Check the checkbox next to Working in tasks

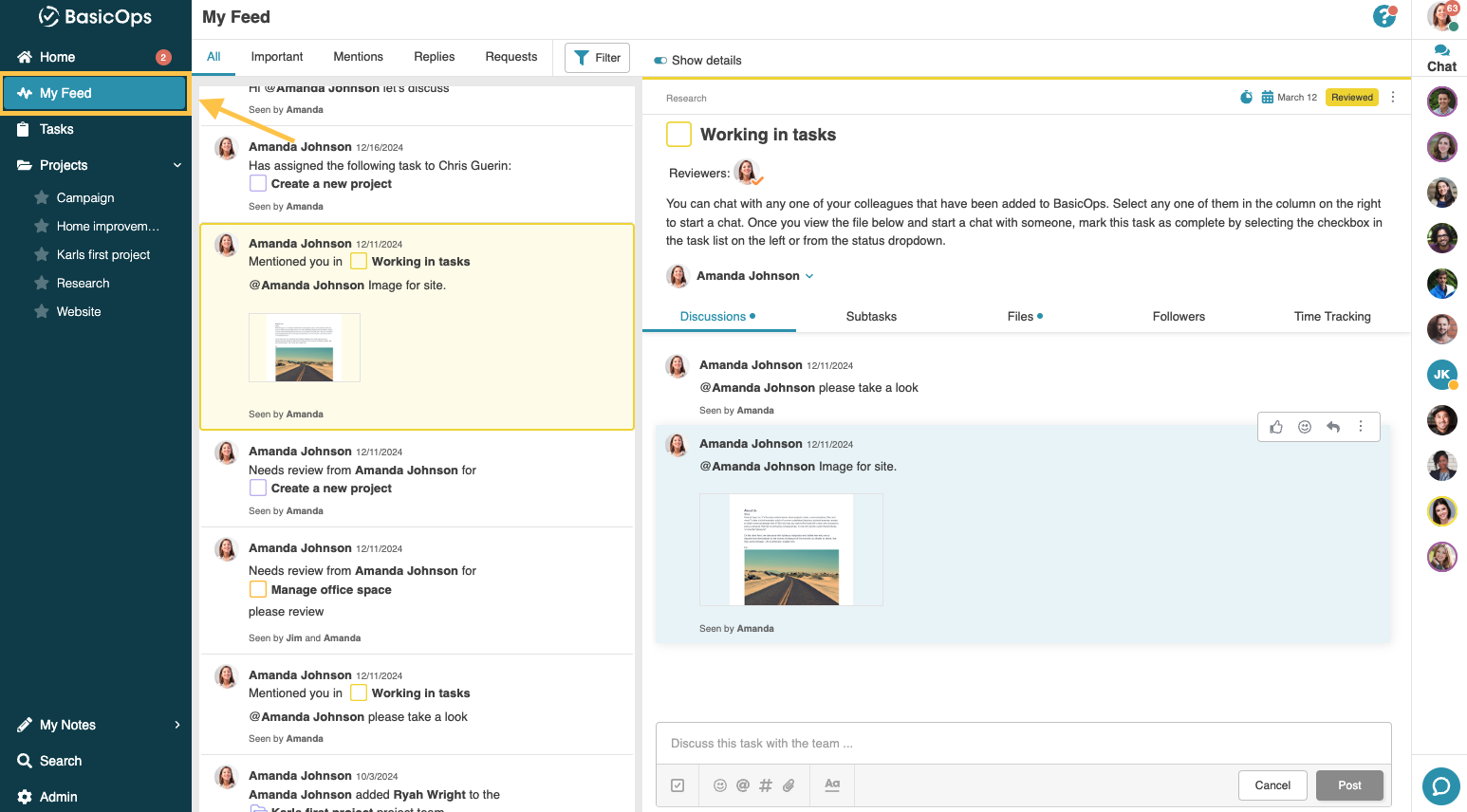(678, 134)
